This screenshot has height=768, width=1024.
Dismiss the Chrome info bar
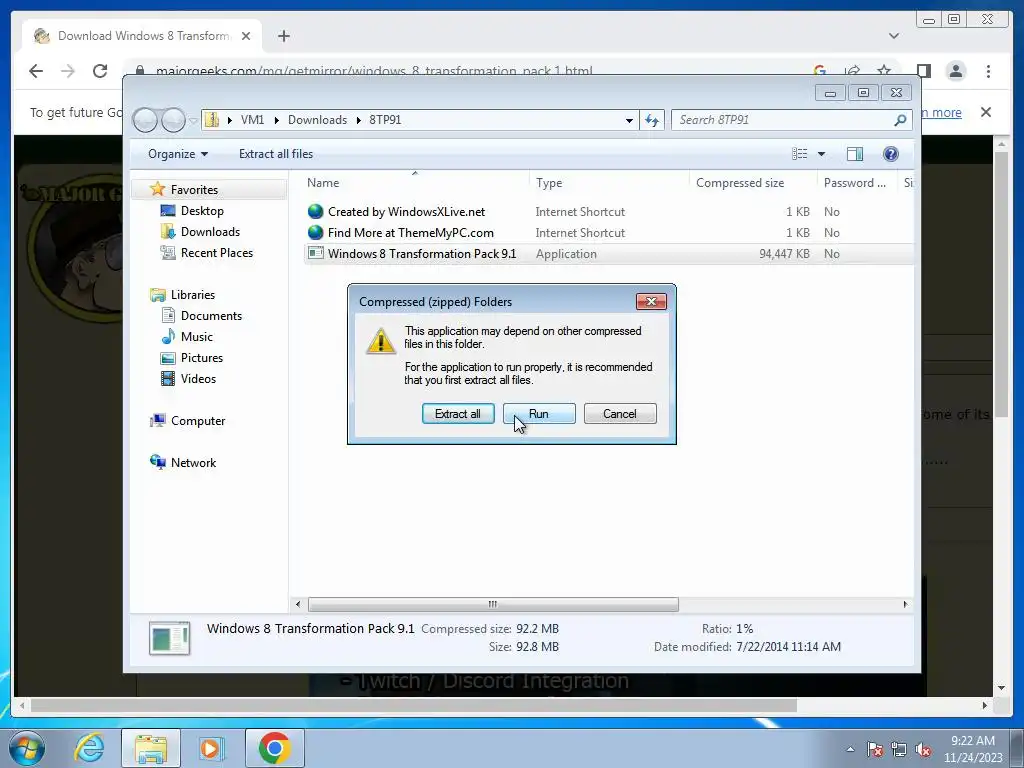(x=986, y=112)
